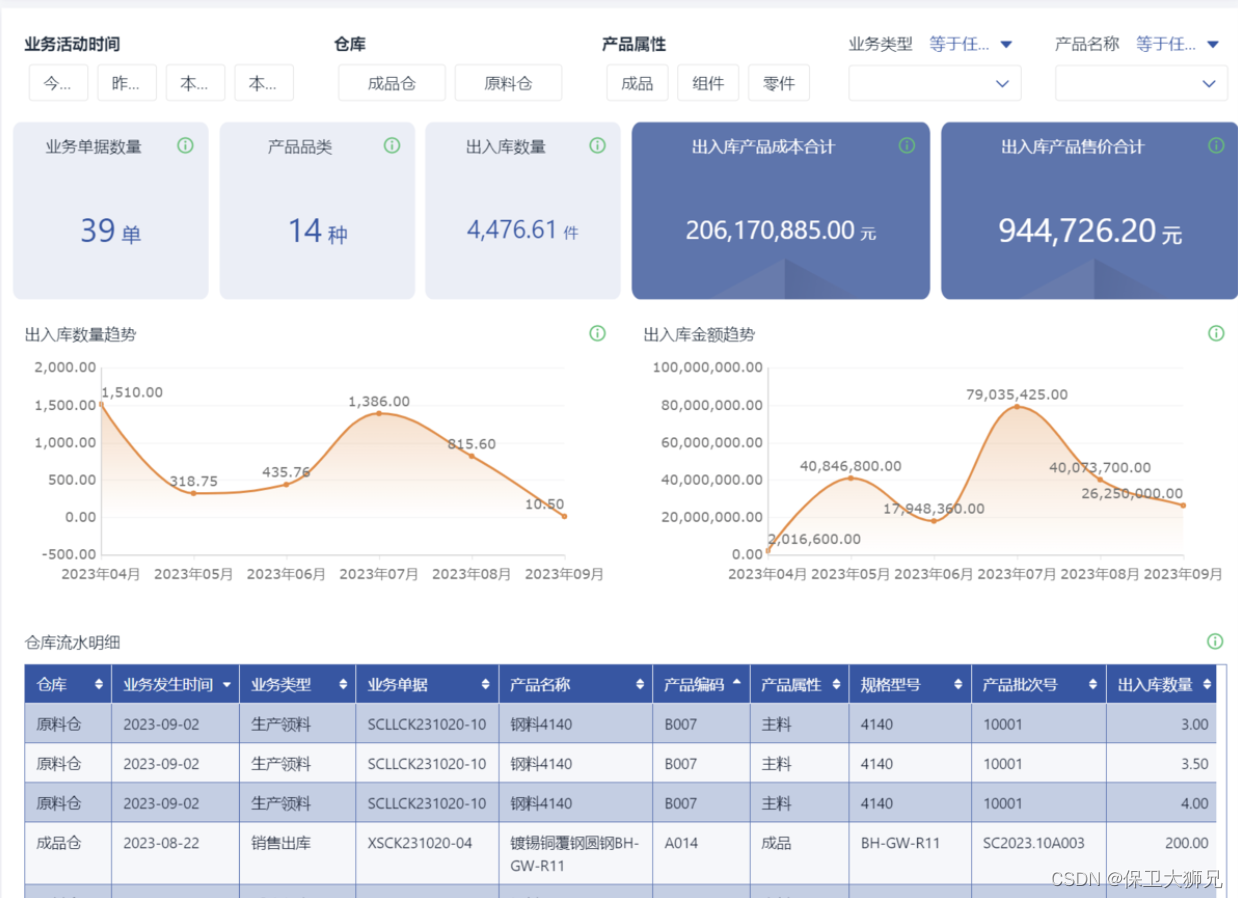Click sort icon in 业务类型 column header
Viewport: 1238px width, 898px height.
pos(343,685)
